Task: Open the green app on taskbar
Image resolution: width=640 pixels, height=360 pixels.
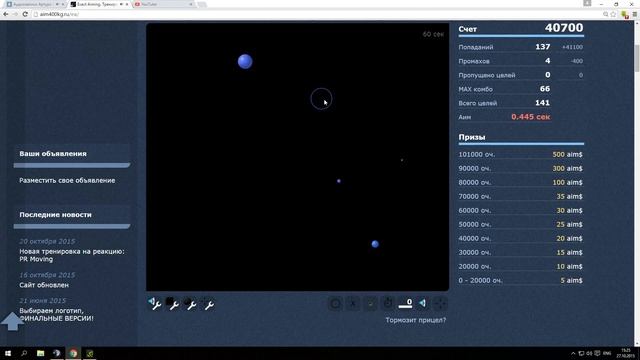Action: click(x=90, y=353)
